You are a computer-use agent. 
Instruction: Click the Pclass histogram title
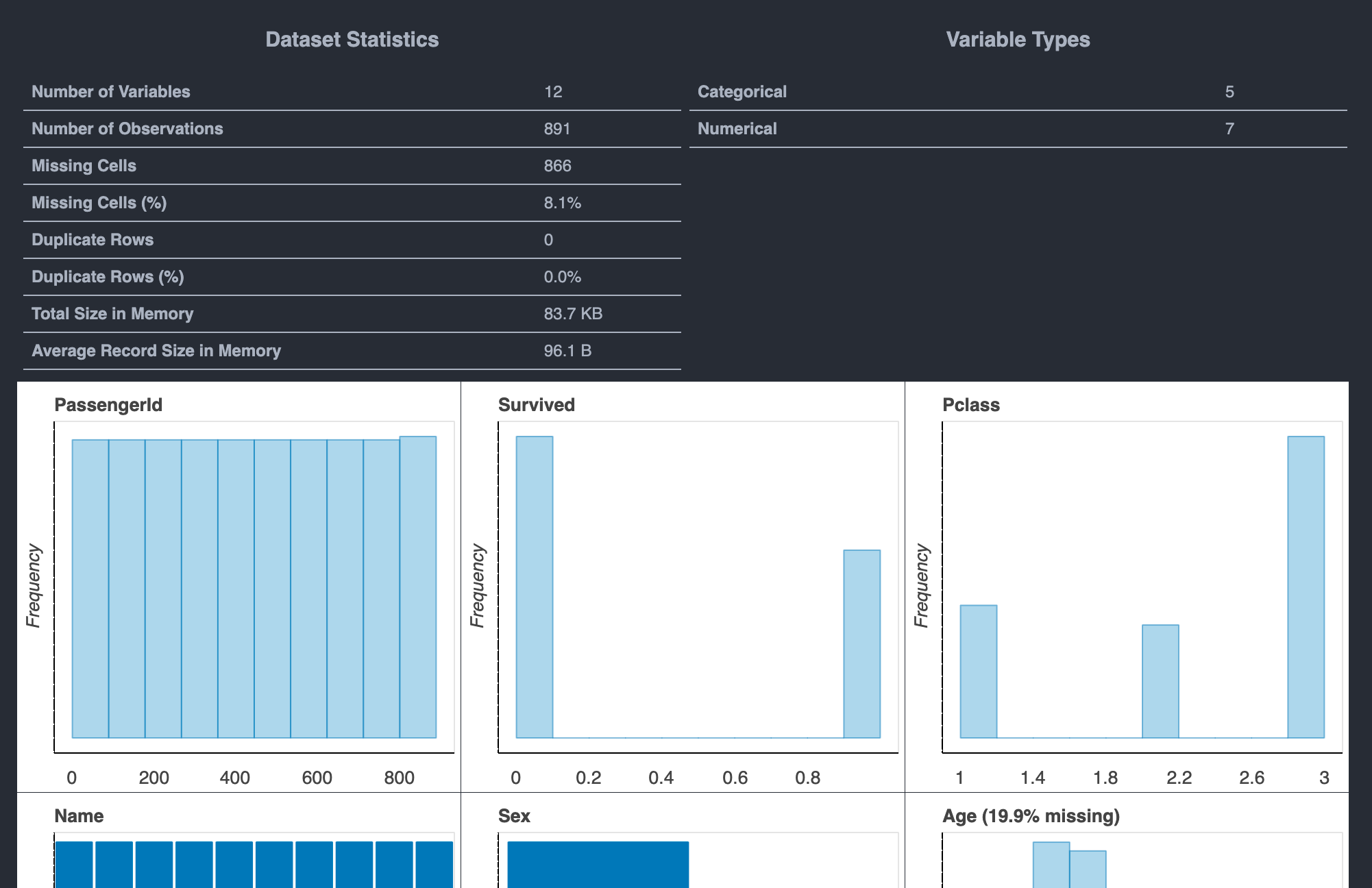coord(971,405)
